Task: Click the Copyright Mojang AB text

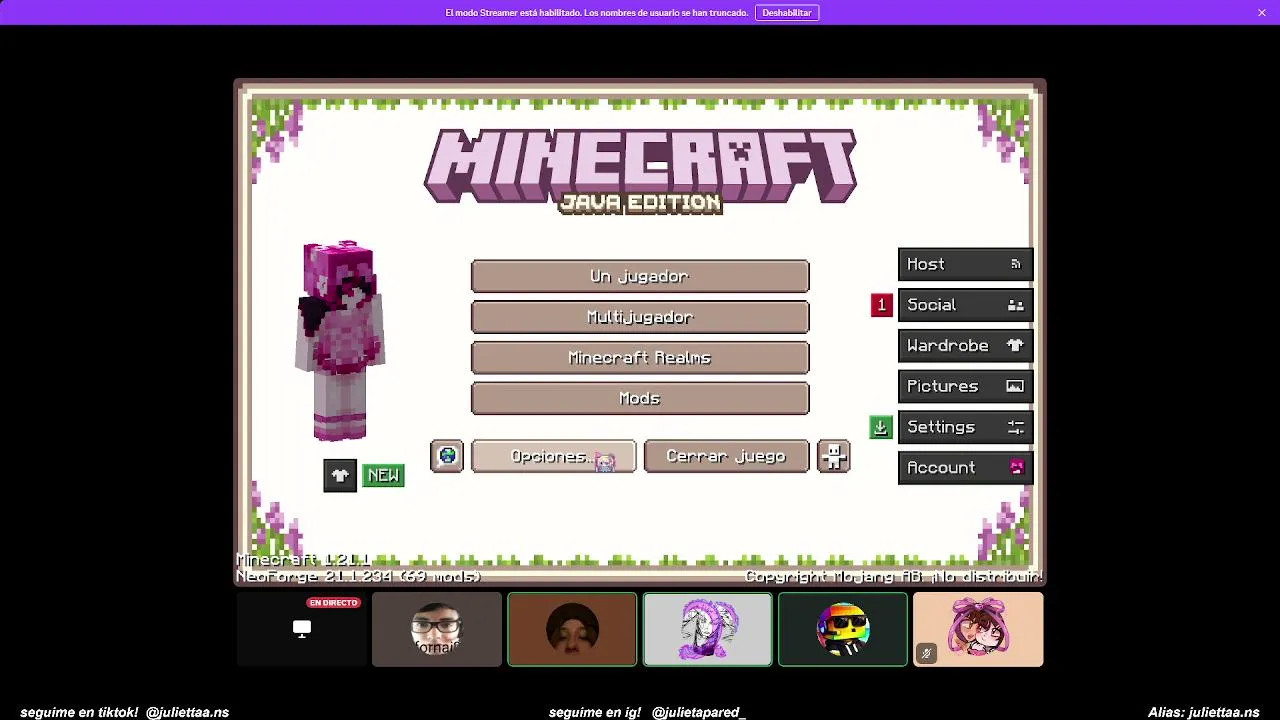Action: (x=893, y=576)
